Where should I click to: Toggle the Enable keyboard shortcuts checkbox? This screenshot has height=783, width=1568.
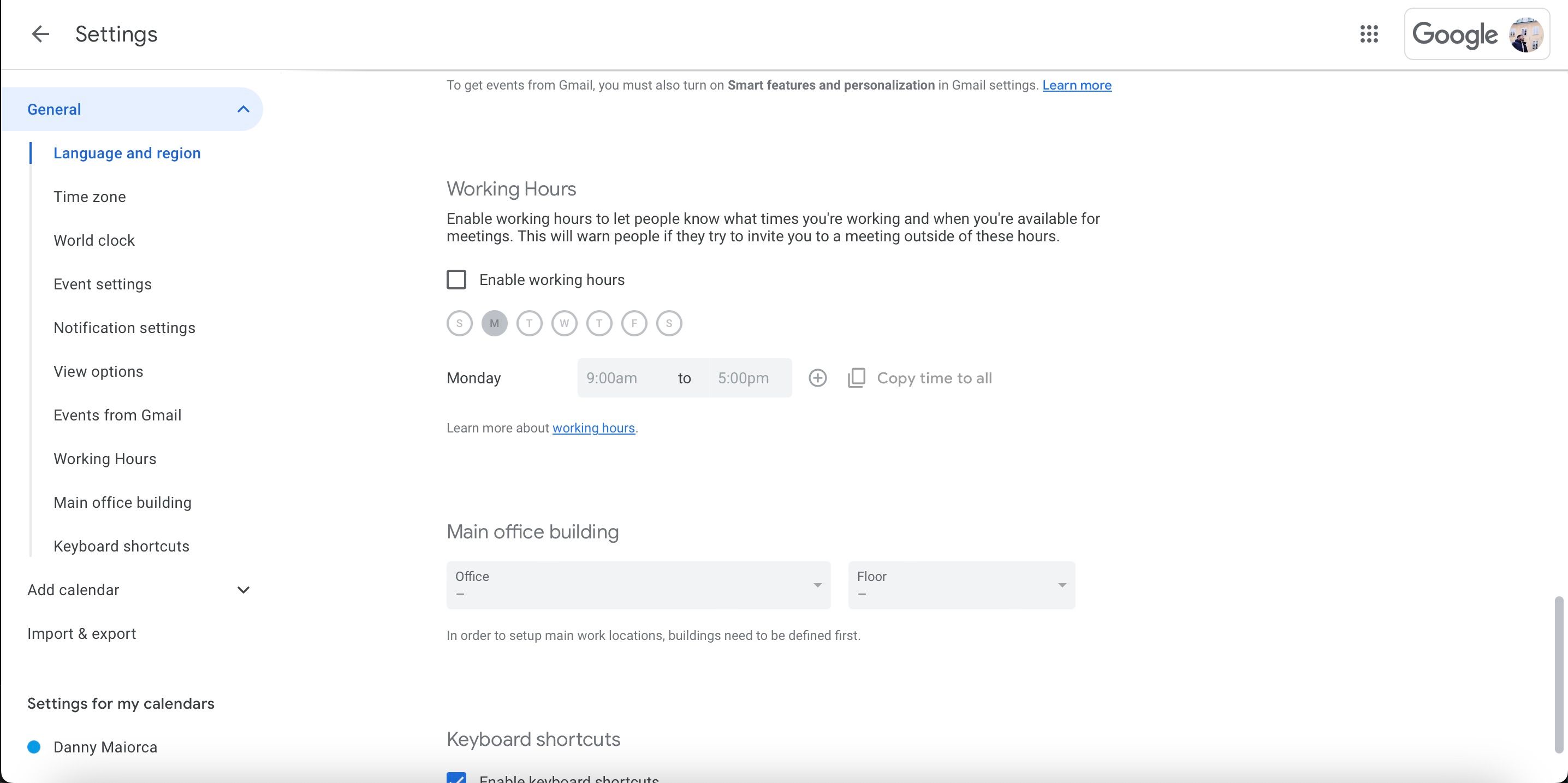coord(456,778)
